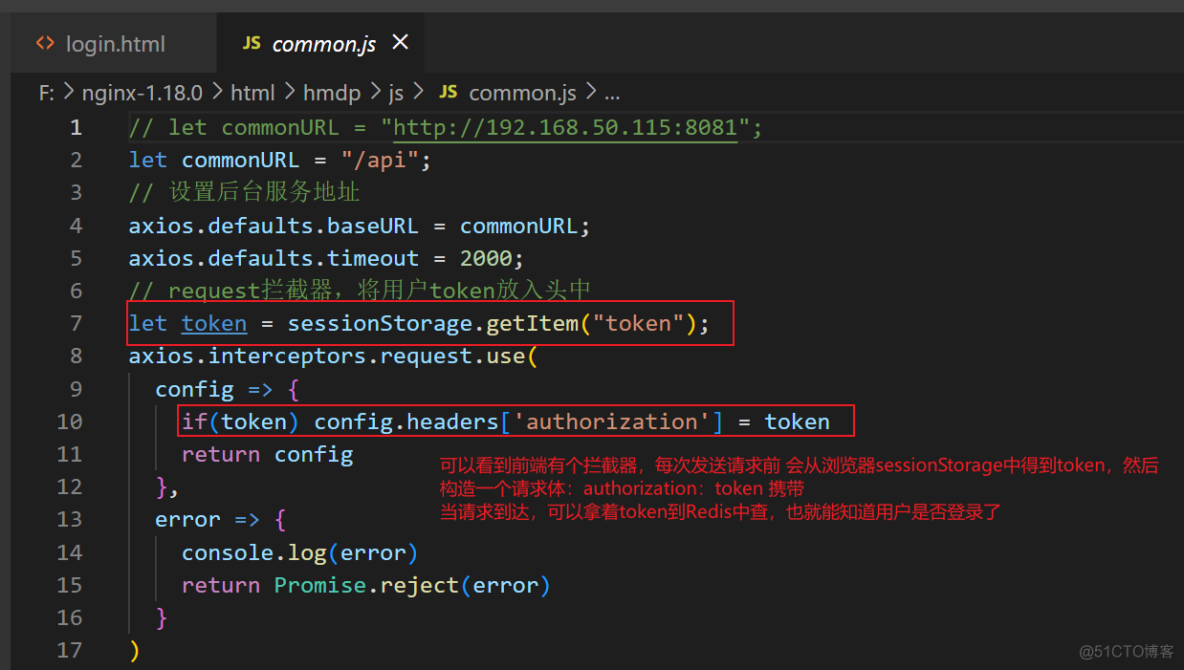
Task: Click the underlined token variable declaration
Action: click(214, 324)
